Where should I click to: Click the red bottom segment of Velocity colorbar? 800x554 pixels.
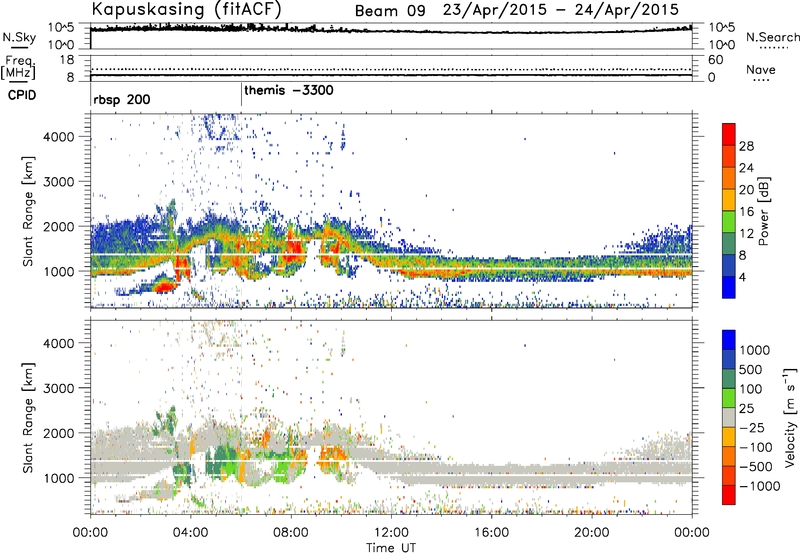pyautogui.click(x=729, y=495)
